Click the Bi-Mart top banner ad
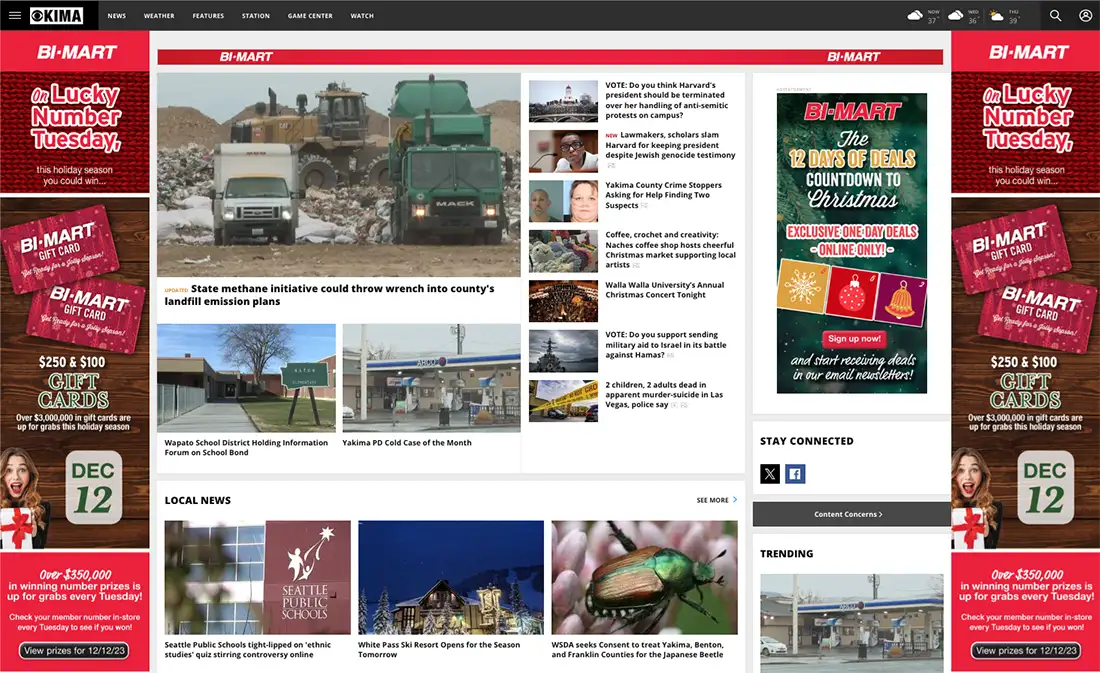 point(550,57)
